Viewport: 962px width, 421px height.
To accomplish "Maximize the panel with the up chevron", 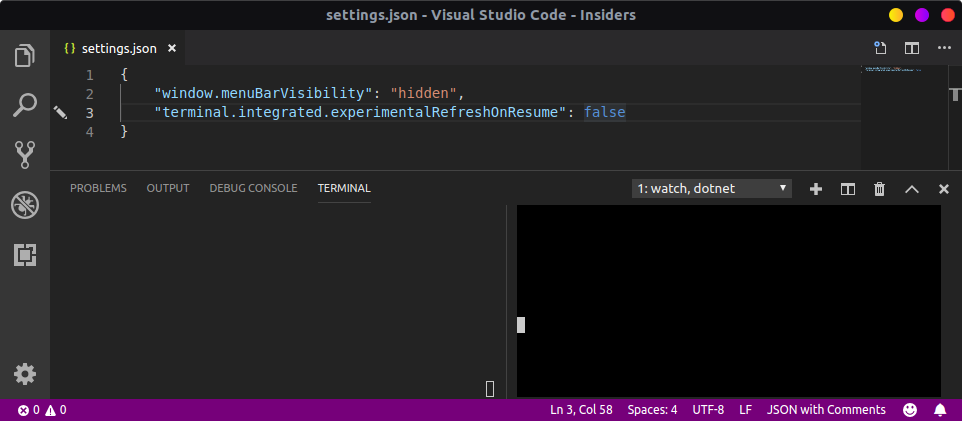I will click(x=912, y=189).
